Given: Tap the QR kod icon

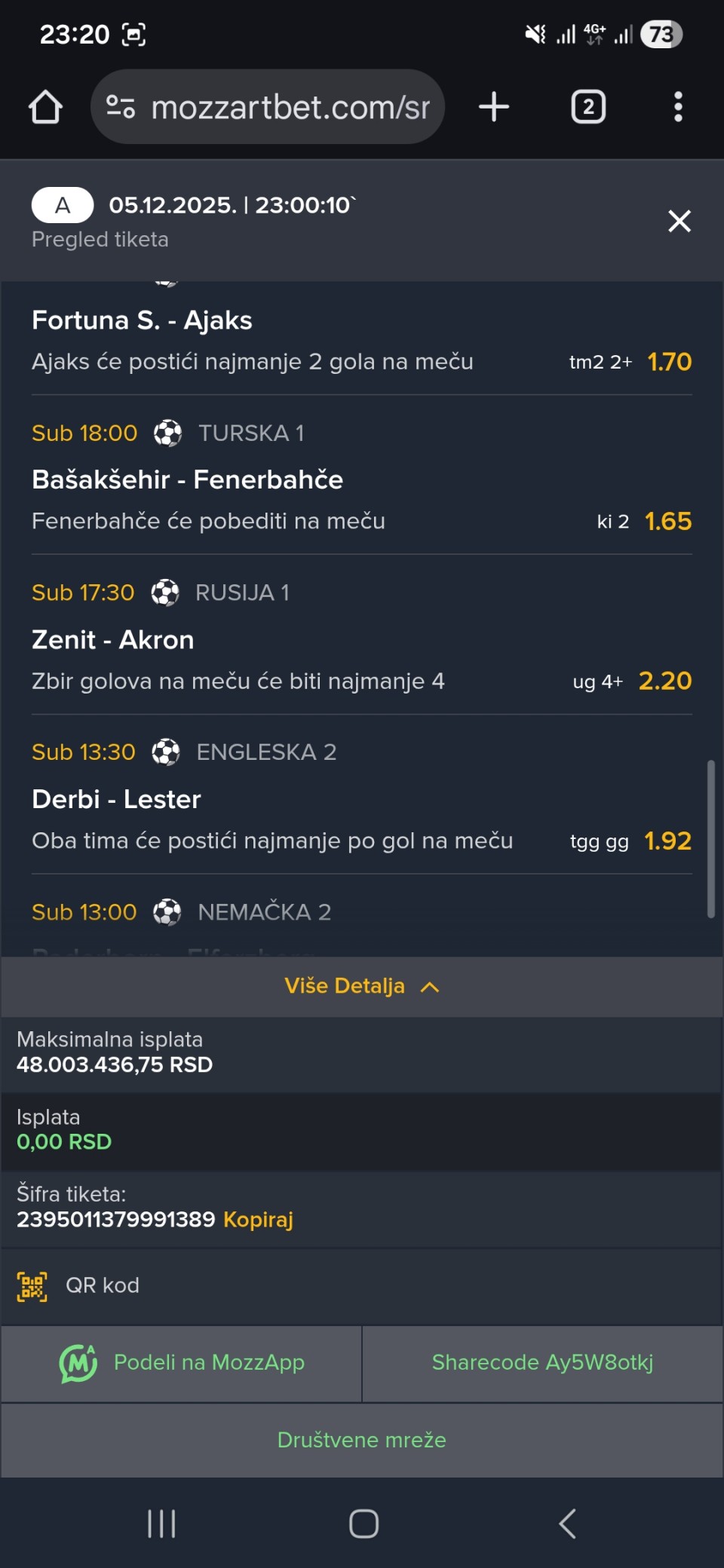Looking at the screenshot, I should [32, 1286].
